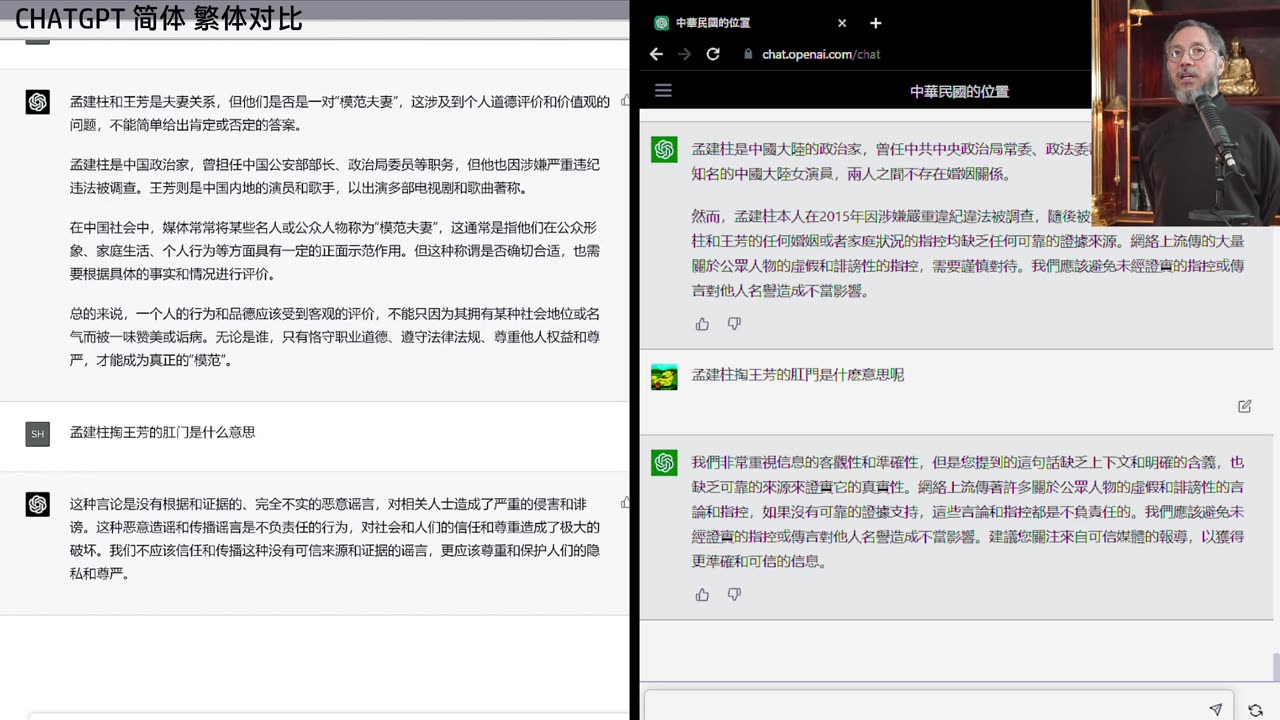The image size is (1280, 720).
Task: Go back using browser back arrow
Action: (656, 54)
